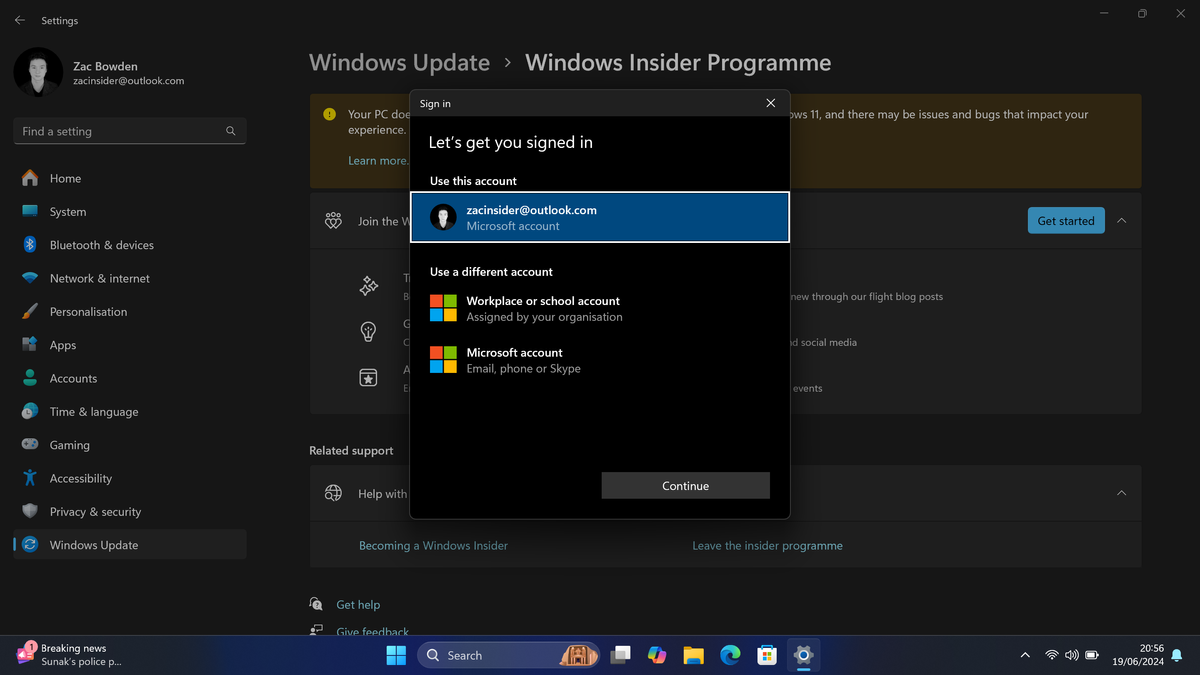Screen dimensions: 1200x675
Task: Open the Gaming settings section
Action: point(130,445)
